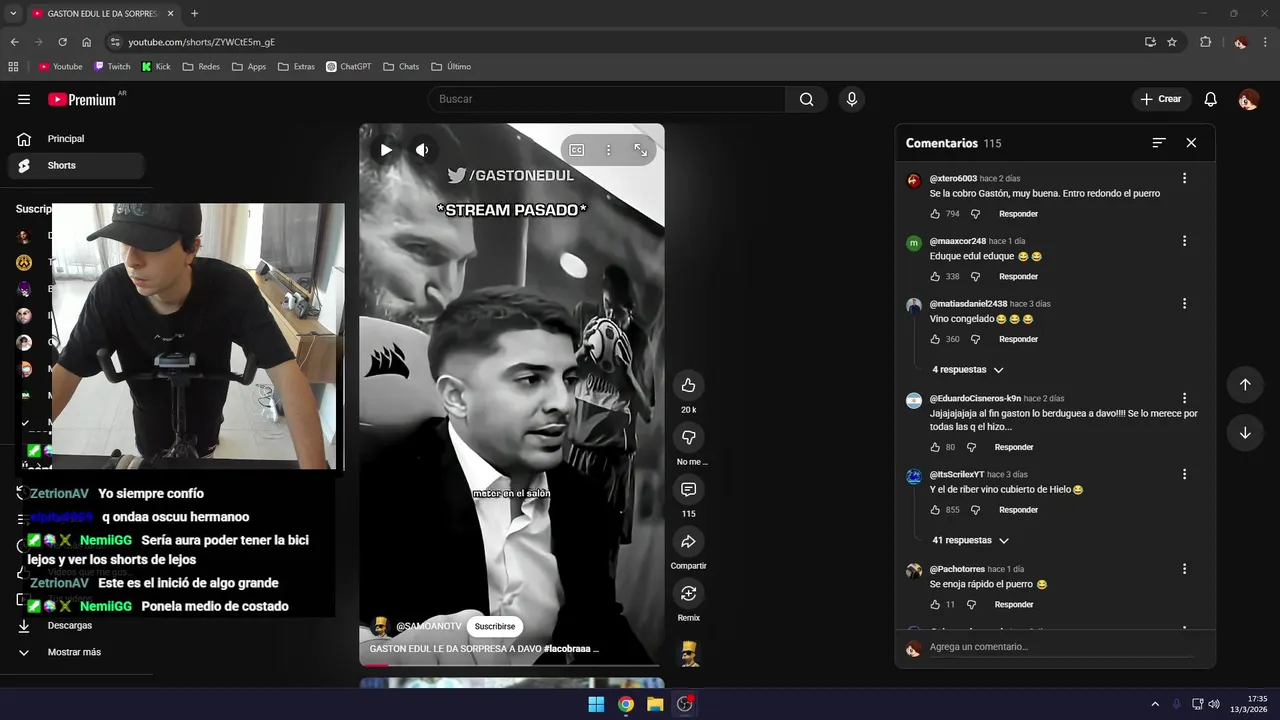Screen dimensions: 1280x720
Task: Enter fullscreen on the Short
Action: coord(641,150)
